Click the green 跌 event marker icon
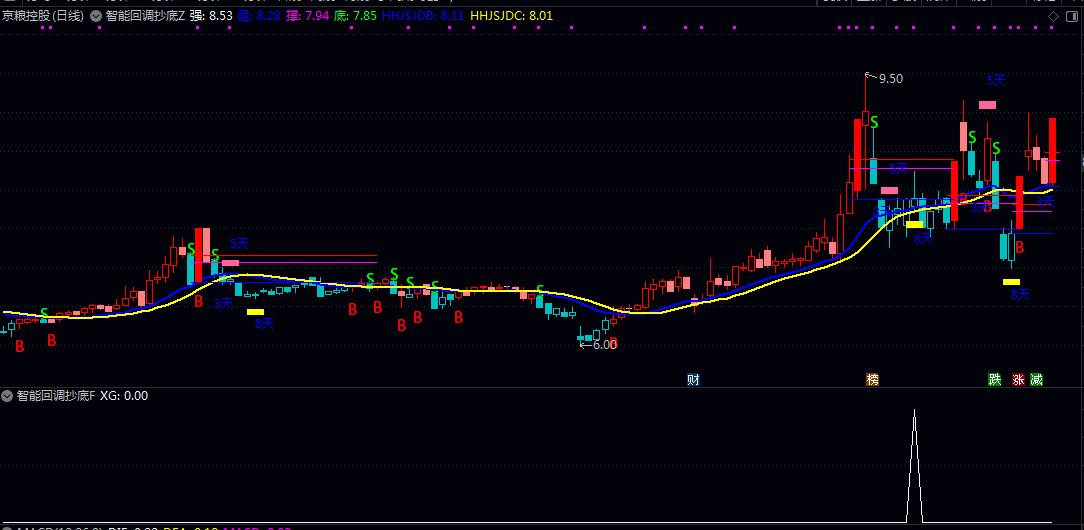The image size is (1084, 530). (995, 380)
